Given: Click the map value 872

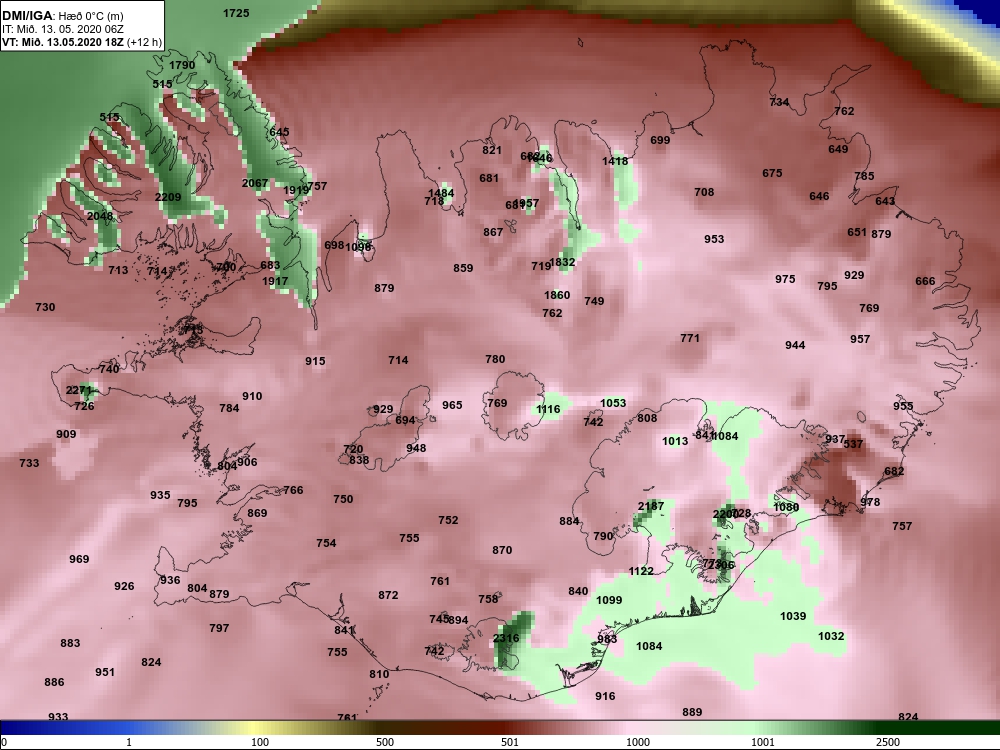Looking at the screenshot, I should (x=388, y=595).
